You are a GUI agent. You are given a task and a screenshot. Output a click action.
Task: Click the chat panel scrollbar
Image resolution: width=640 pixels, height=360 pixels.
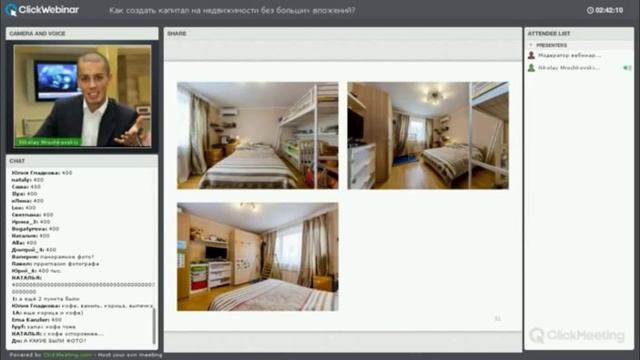click(x=154, y=326)
